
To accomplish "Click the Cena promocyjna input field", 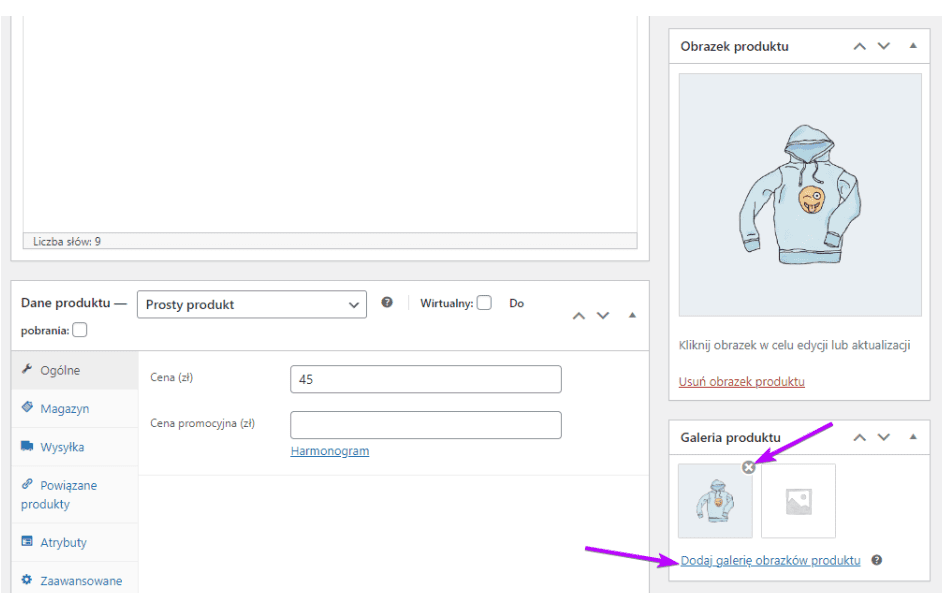I will coord(425,425).
